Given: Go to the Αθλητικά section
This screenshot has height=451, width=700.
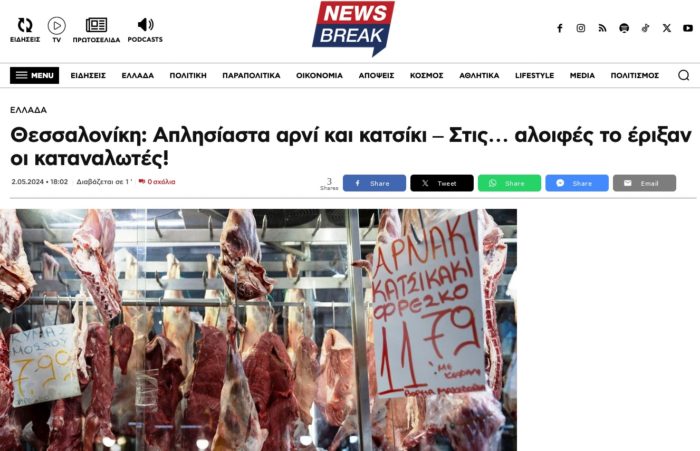Looking at the screenshot, I should (x=479, y=75).
